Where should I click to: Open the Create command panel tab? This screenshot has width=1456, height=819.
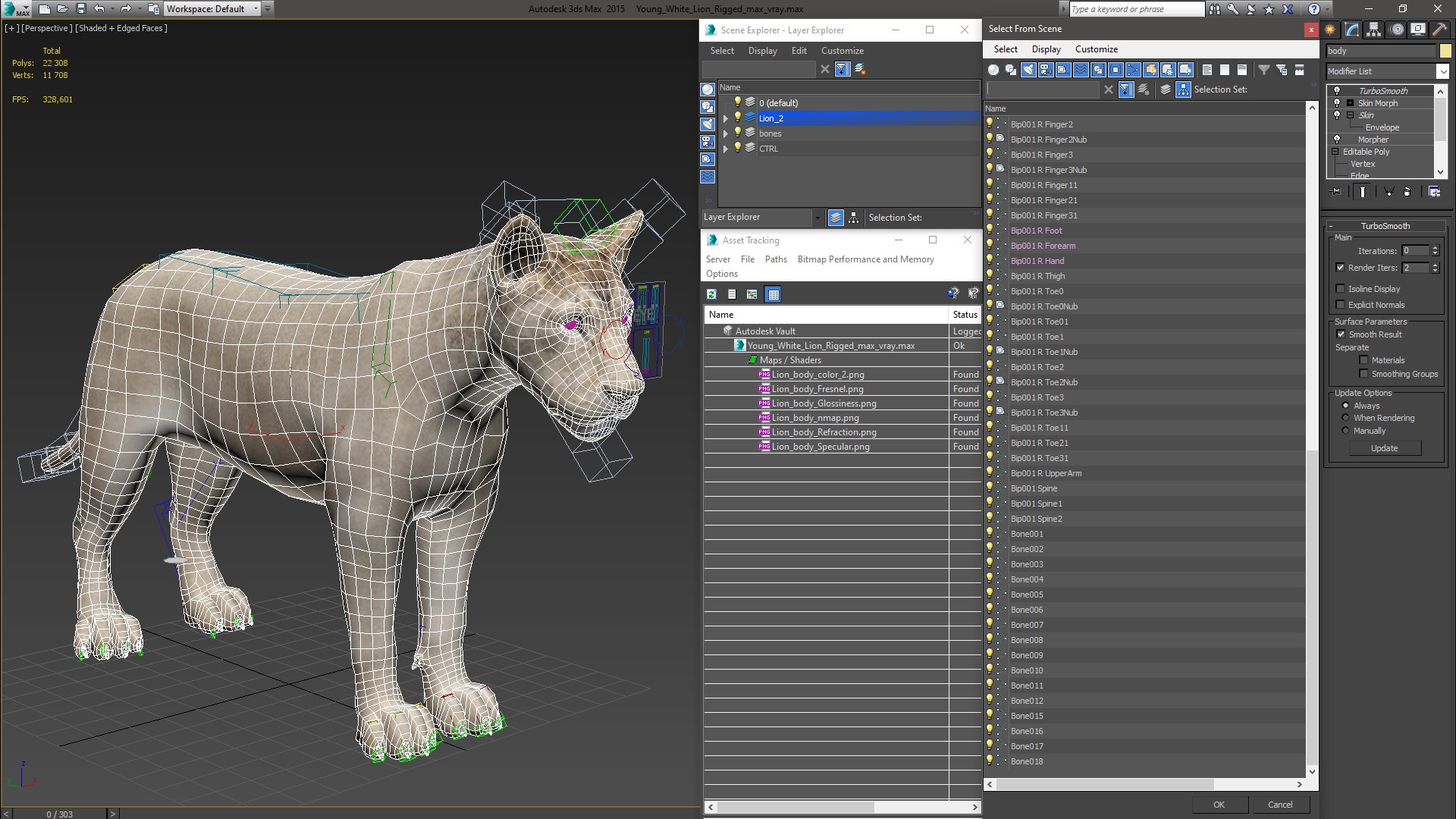click(1330, 30)
